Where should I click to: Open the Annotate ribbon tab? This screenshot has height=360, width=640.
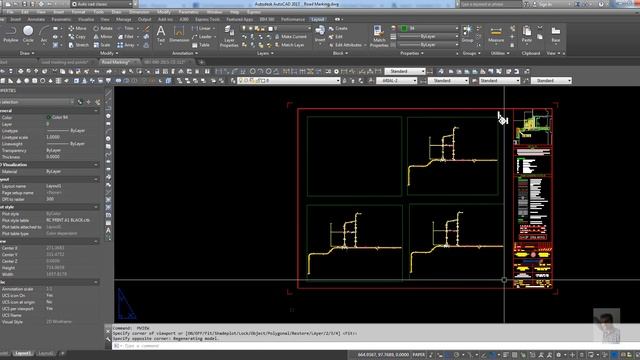tap(36, 19)
